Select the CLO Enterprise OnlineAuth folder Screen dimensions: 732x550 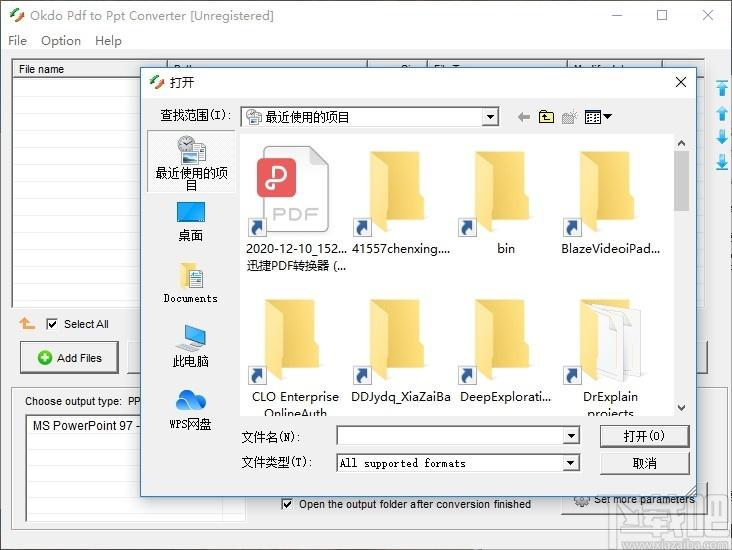[x=295, y=356]
